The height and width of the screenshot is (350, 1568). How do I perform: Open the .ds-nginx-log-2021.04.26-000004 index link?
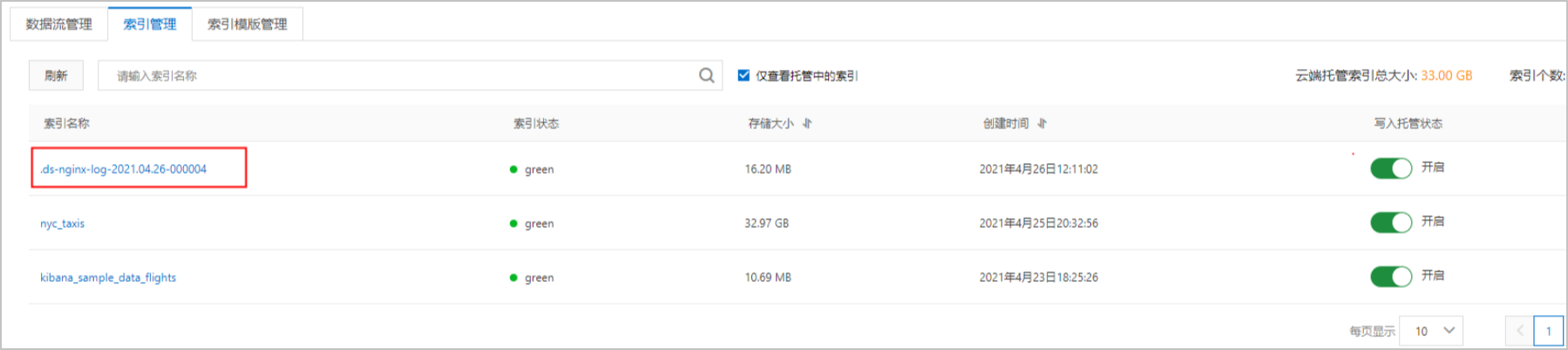[x=124, y=169]
